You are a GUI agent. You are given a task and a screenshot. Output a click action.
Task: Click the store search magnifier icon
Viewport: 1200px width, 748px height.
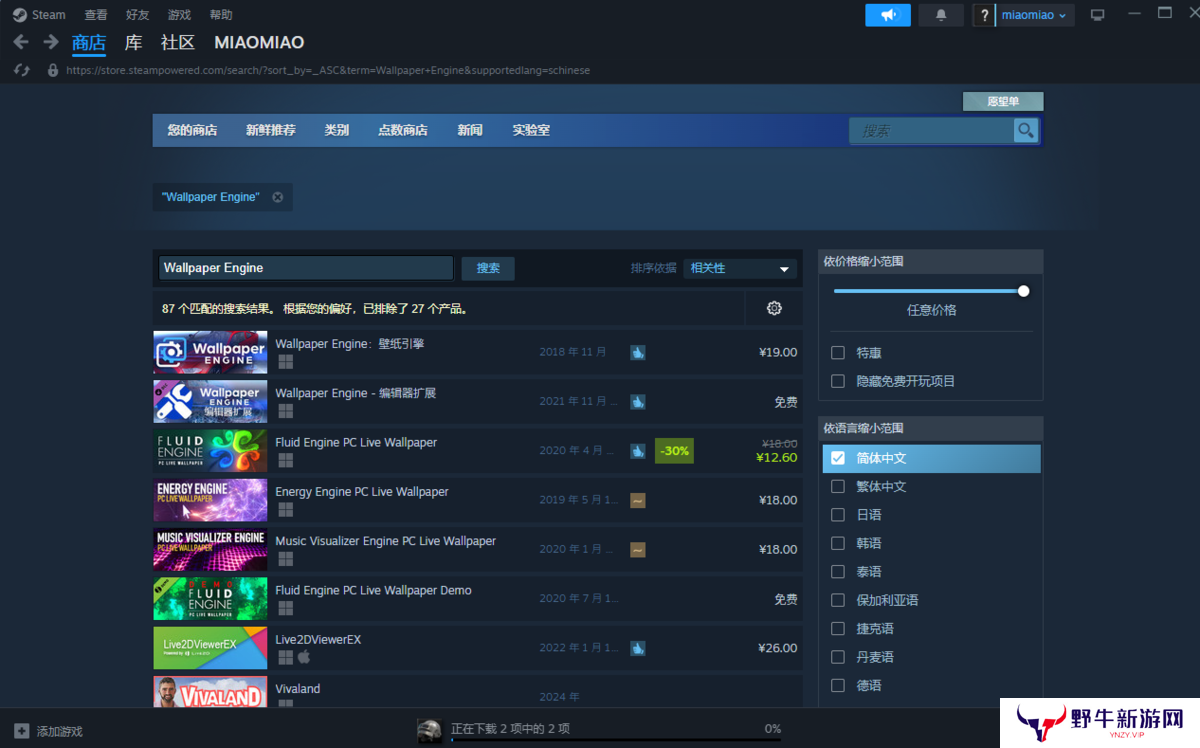click(x=1025, y=131)
